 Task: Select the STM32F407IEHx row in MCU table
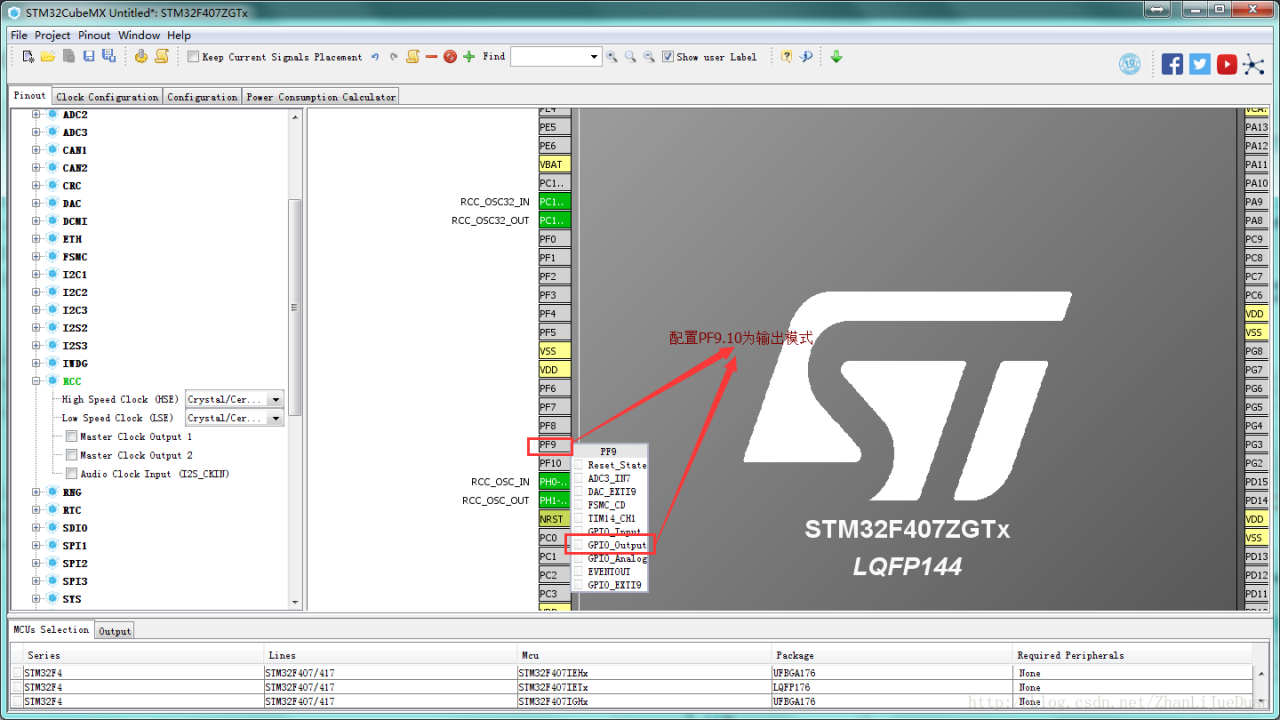[x=632, y=673]
